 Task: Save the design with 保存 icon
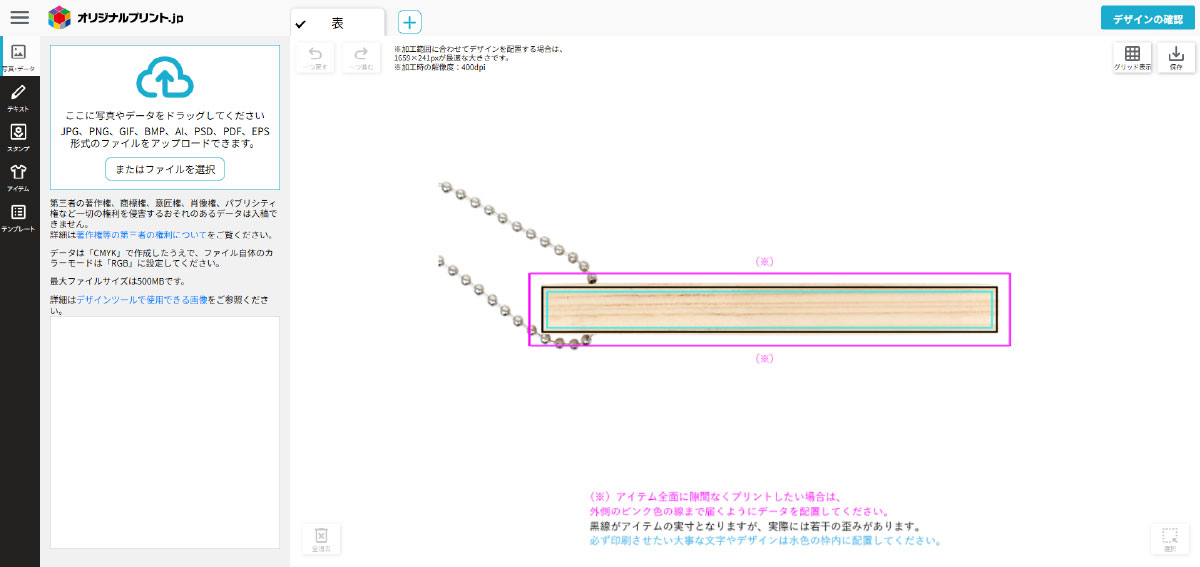pos(1176,58)
